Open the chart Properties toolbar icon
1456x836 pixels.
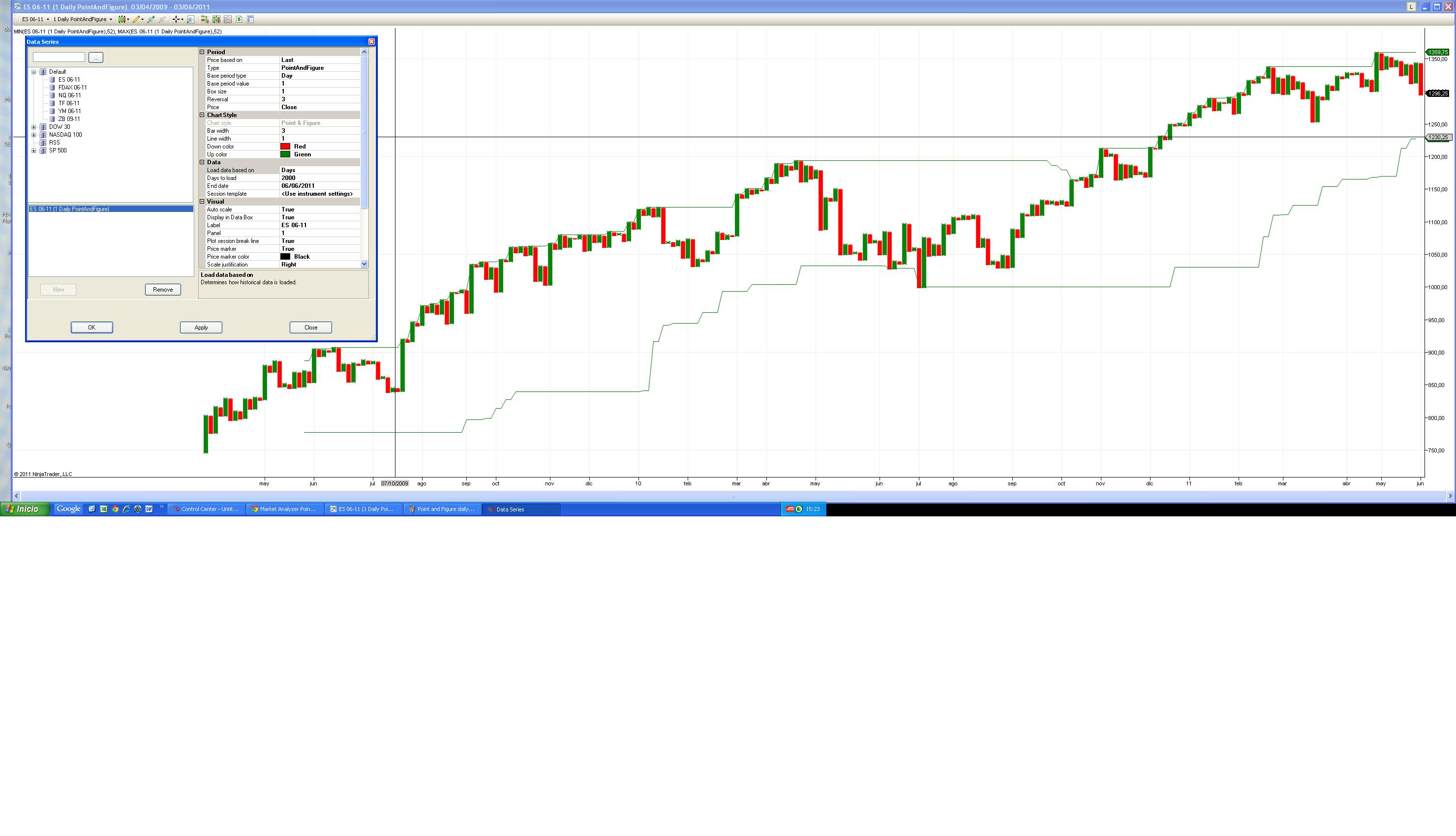click(x=250, y=19)
